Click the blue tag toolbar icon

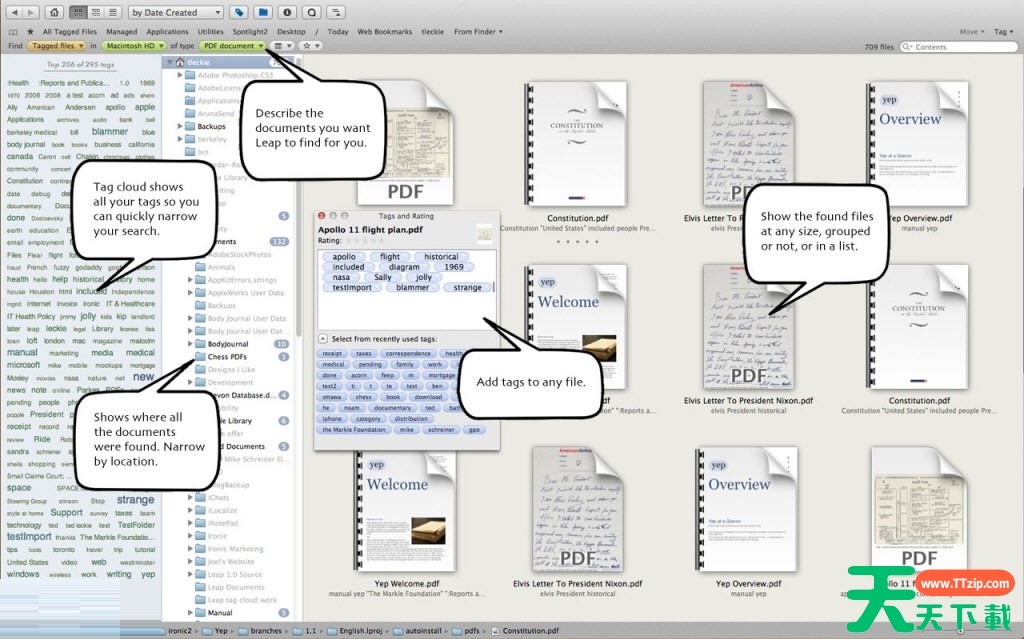[x=239, y=12]
